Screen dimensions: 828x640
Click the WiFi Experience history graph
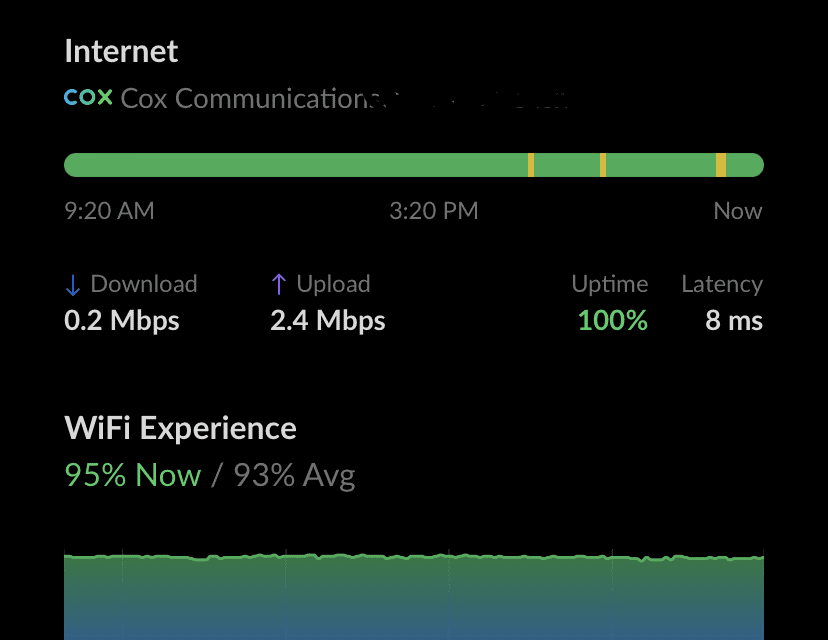coord(414,590)
